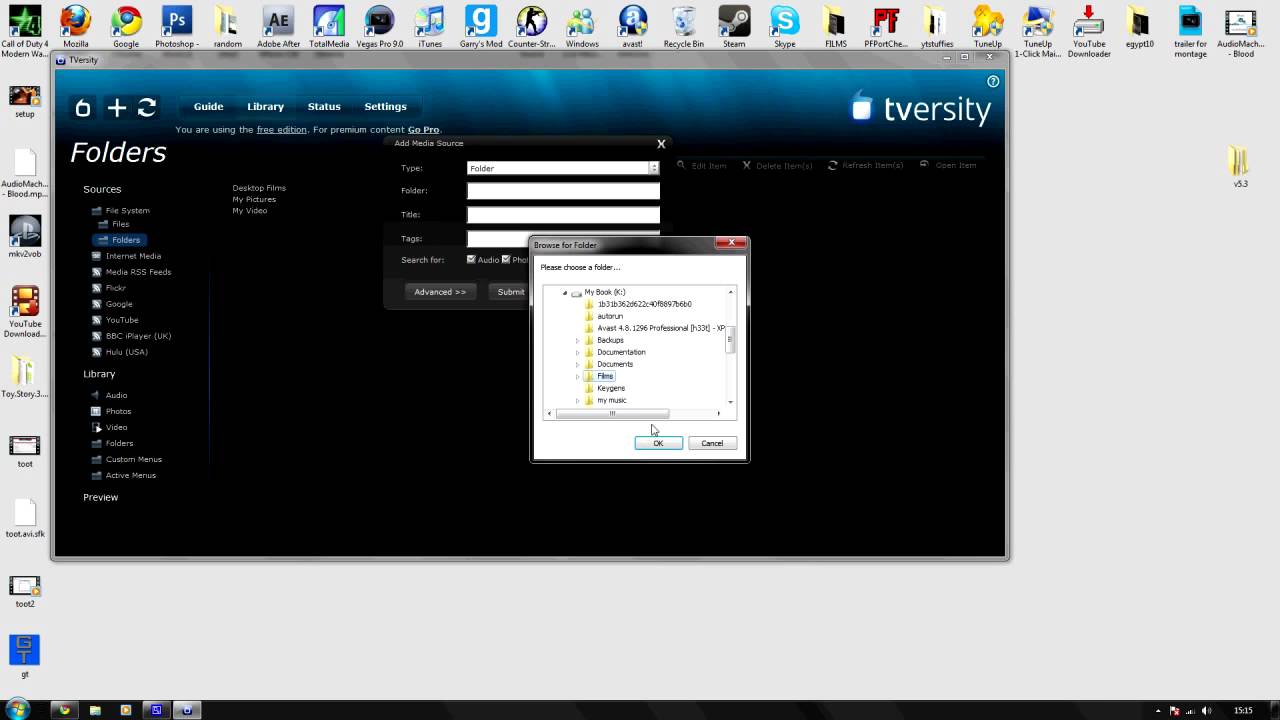Toggle the Audio search checkbox
Viewport: 1280px width, 720px height.
point(471,260)
